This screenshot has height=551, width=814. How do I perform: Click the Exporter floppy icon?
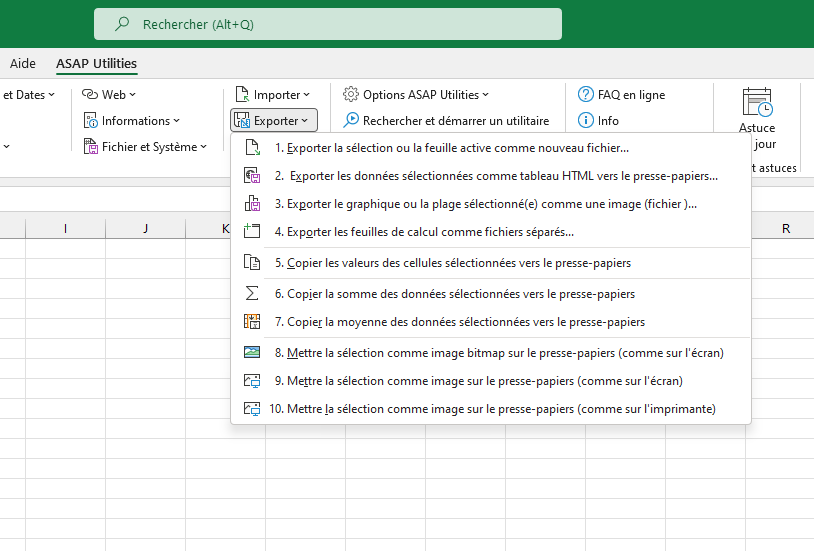tap(242, 120)
